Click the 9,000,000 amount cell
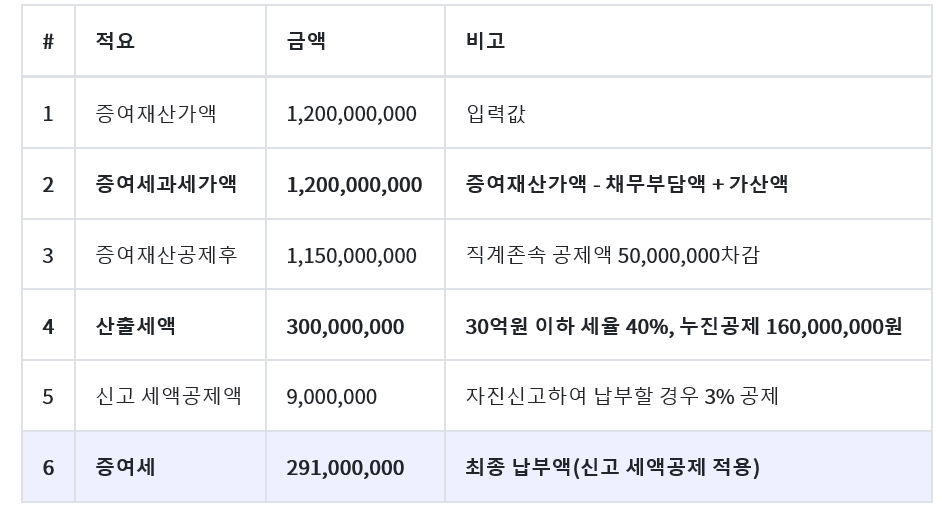Image resolution: width=942 pixels, height=519 pixels. click(x=355, y=396)
